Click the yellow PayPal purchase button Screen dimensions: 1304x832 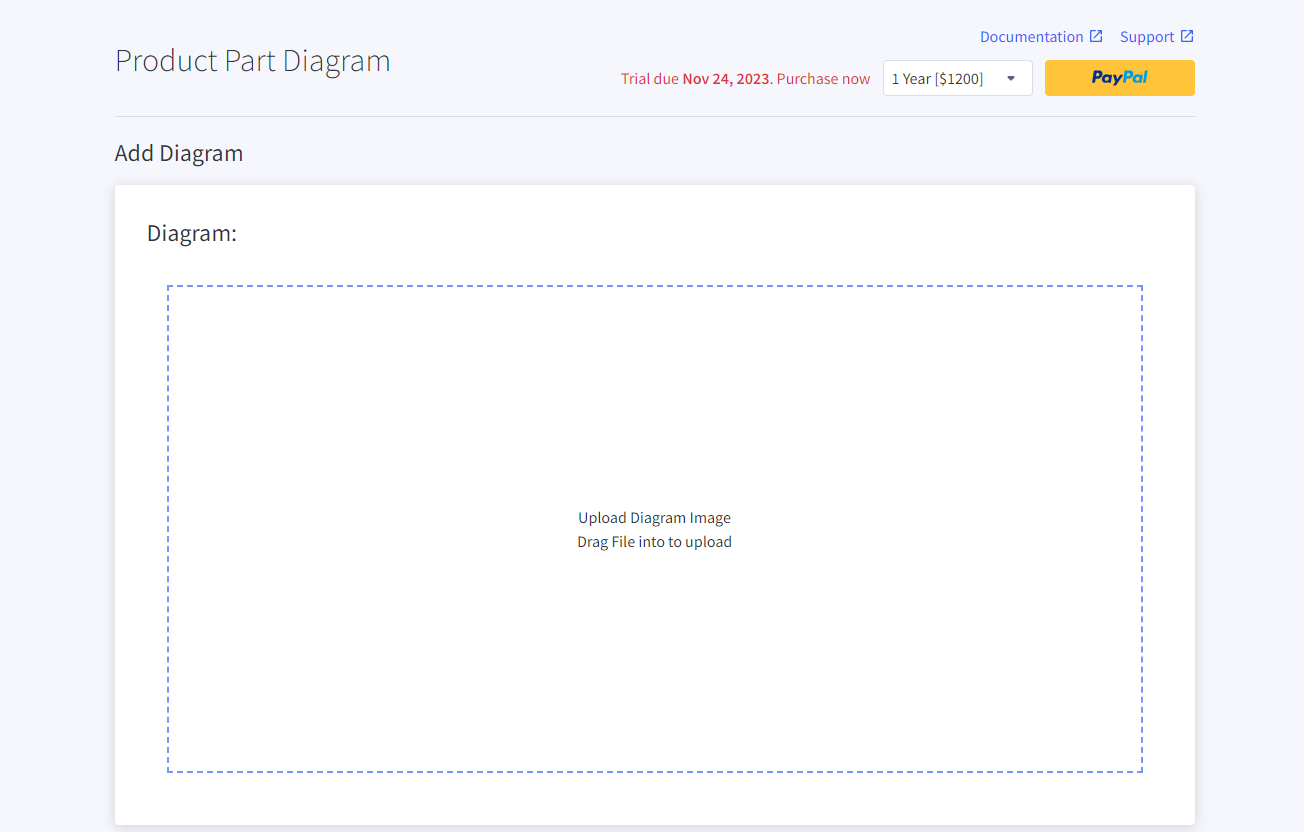coord(1120,78)
